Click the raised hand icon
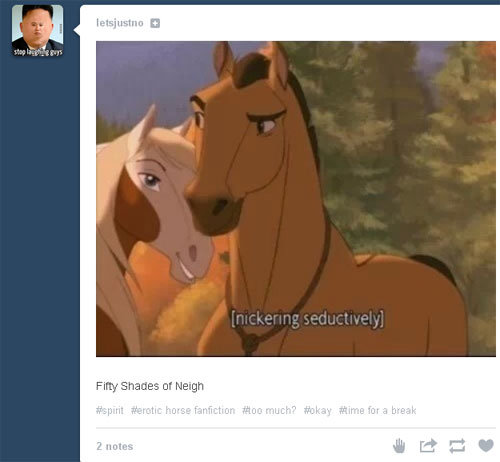This screenshot has height=462, width=500. (x=399, y=446)
